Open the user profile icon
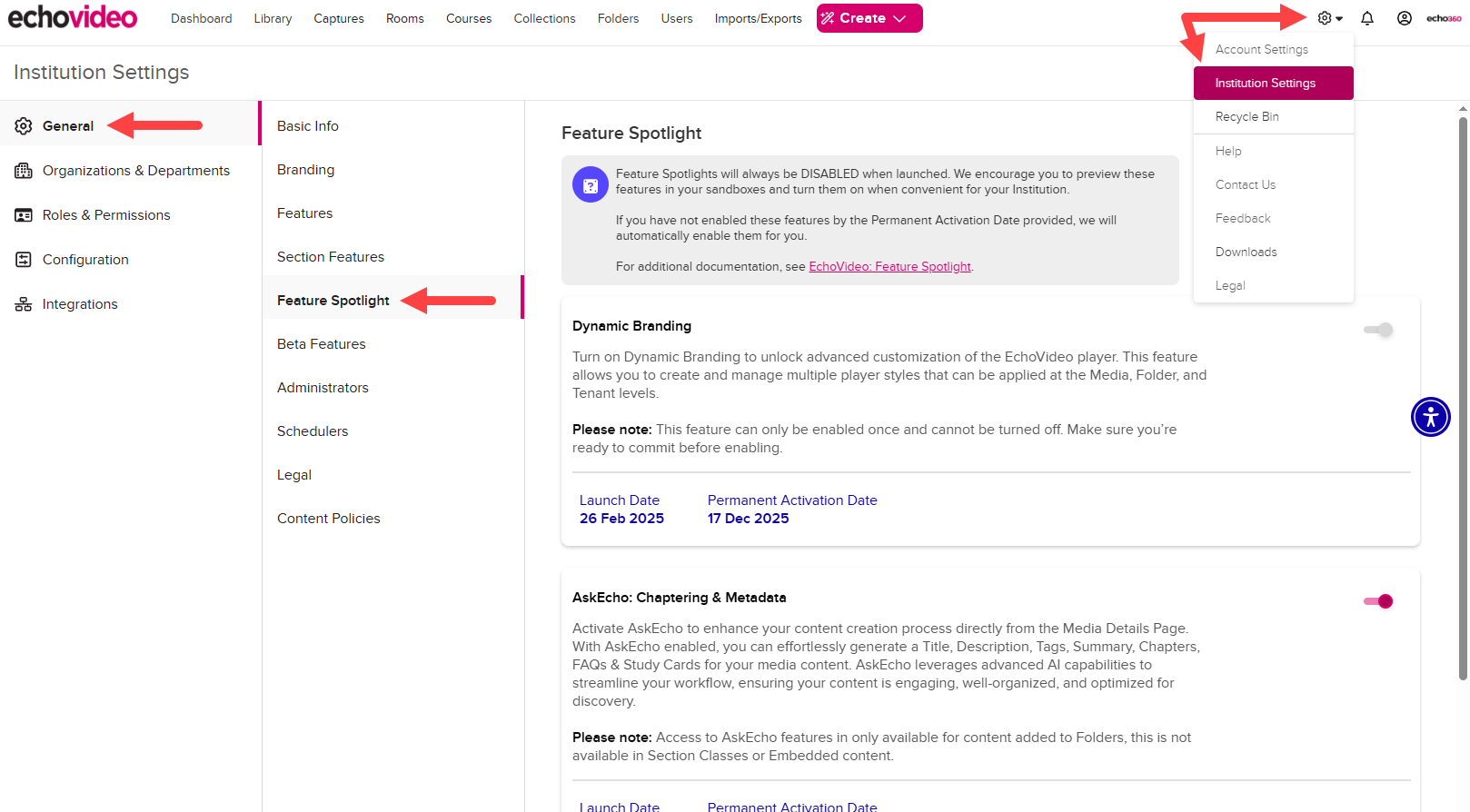The image size is (1470, 812). [1405, 18]
